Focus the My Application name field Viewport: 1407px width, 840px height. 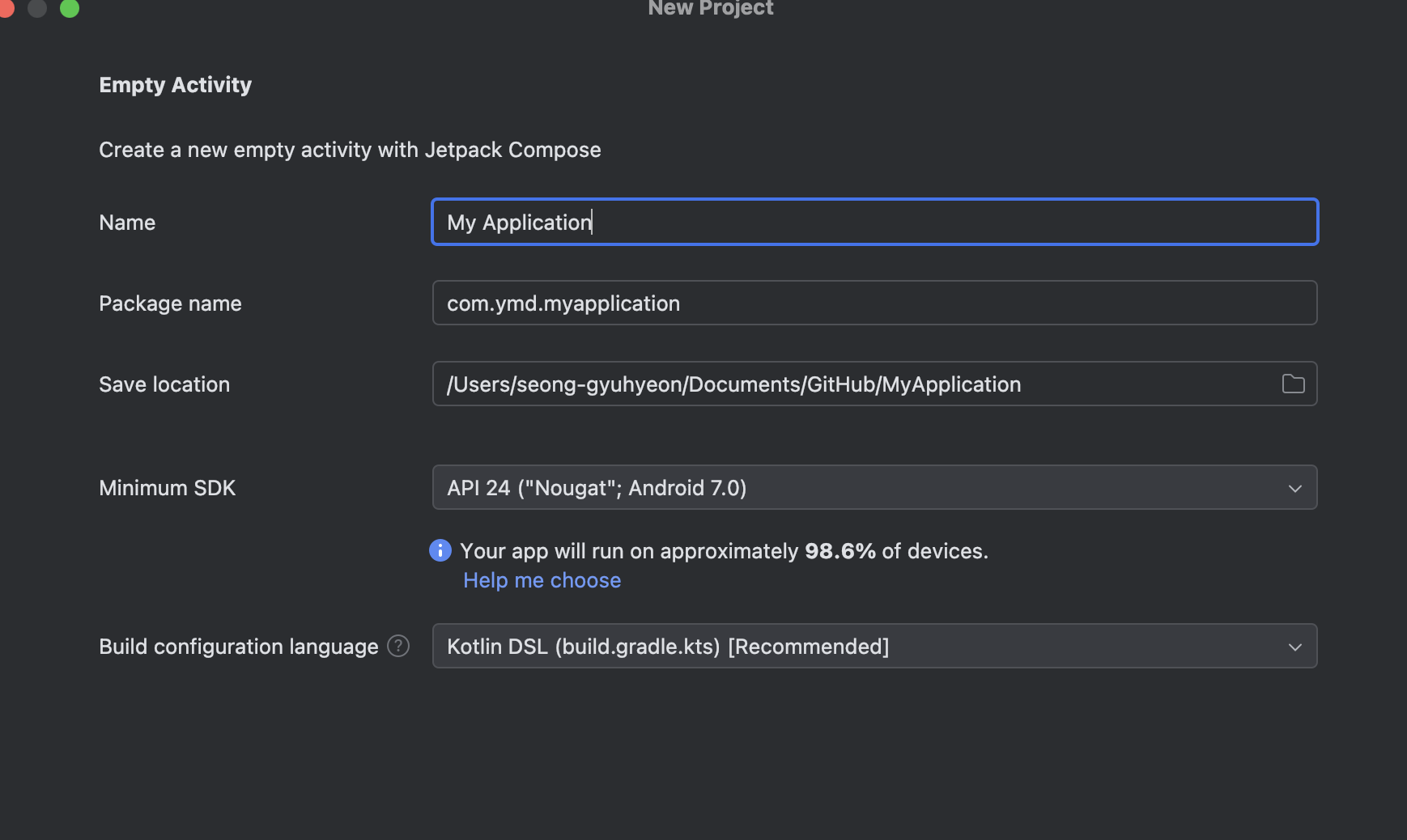(874, 222)
